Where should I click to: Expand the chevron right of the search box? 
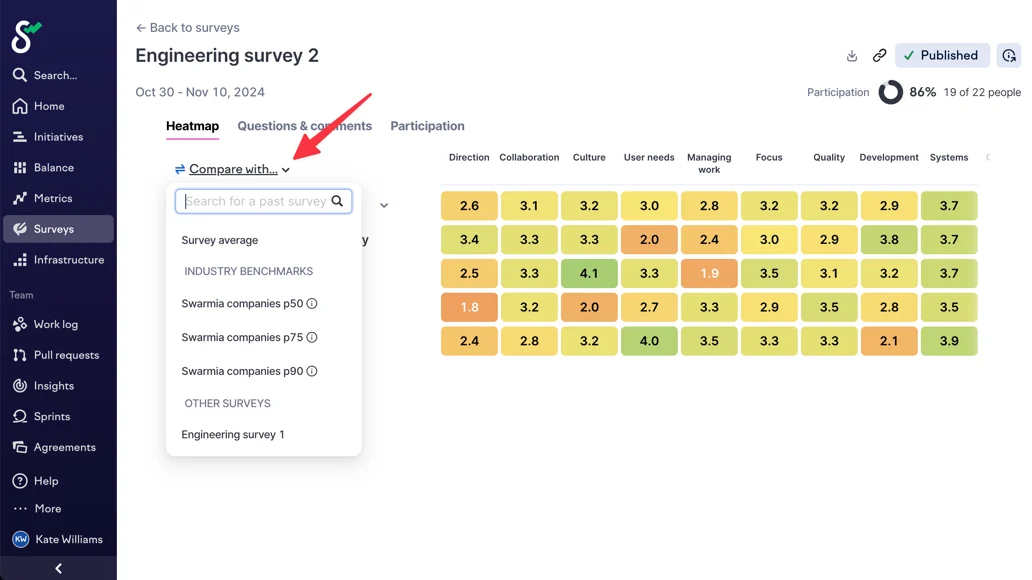click(x=384, y=205)
